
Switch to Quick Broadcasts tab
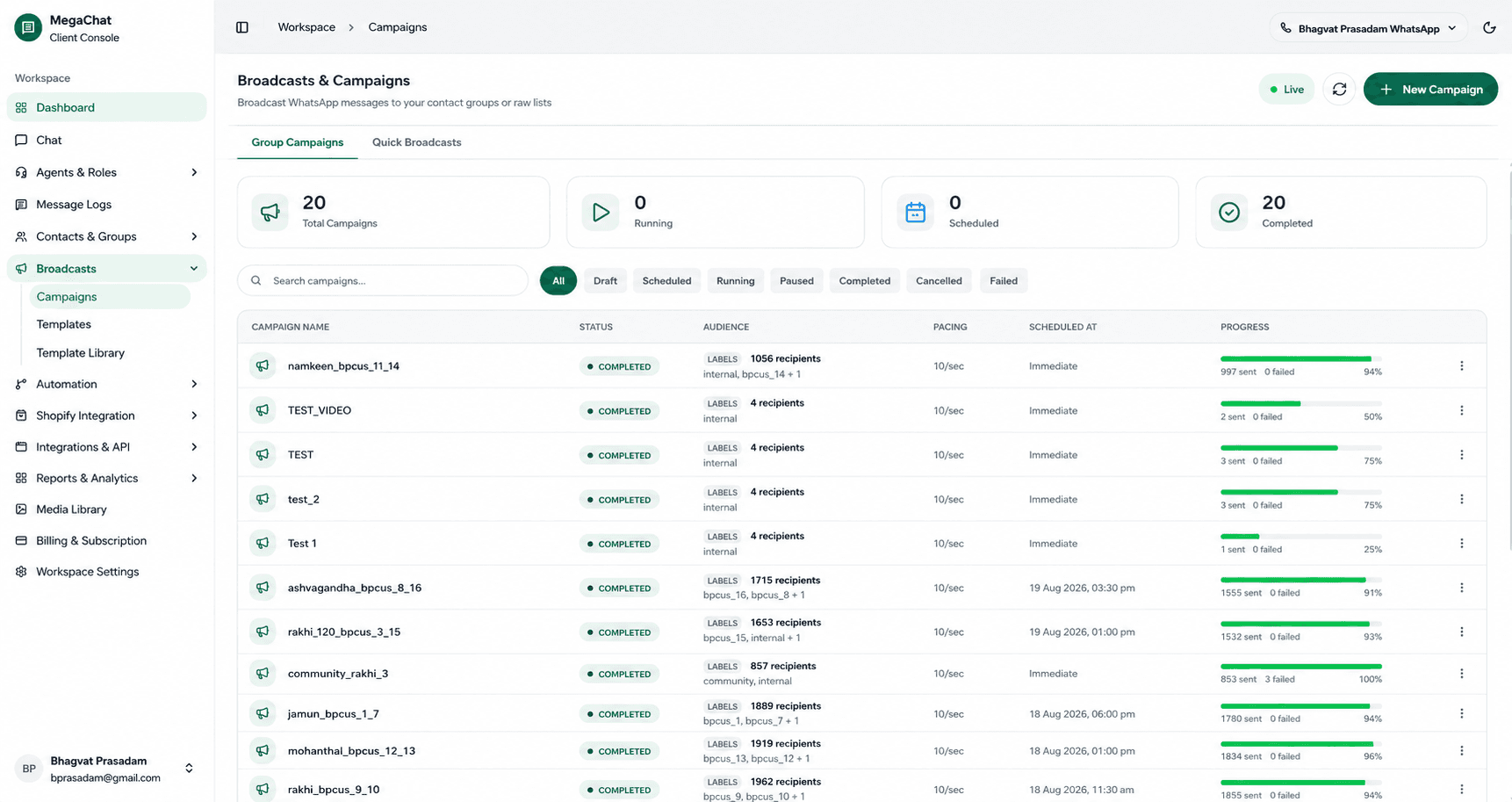point(416,142)
